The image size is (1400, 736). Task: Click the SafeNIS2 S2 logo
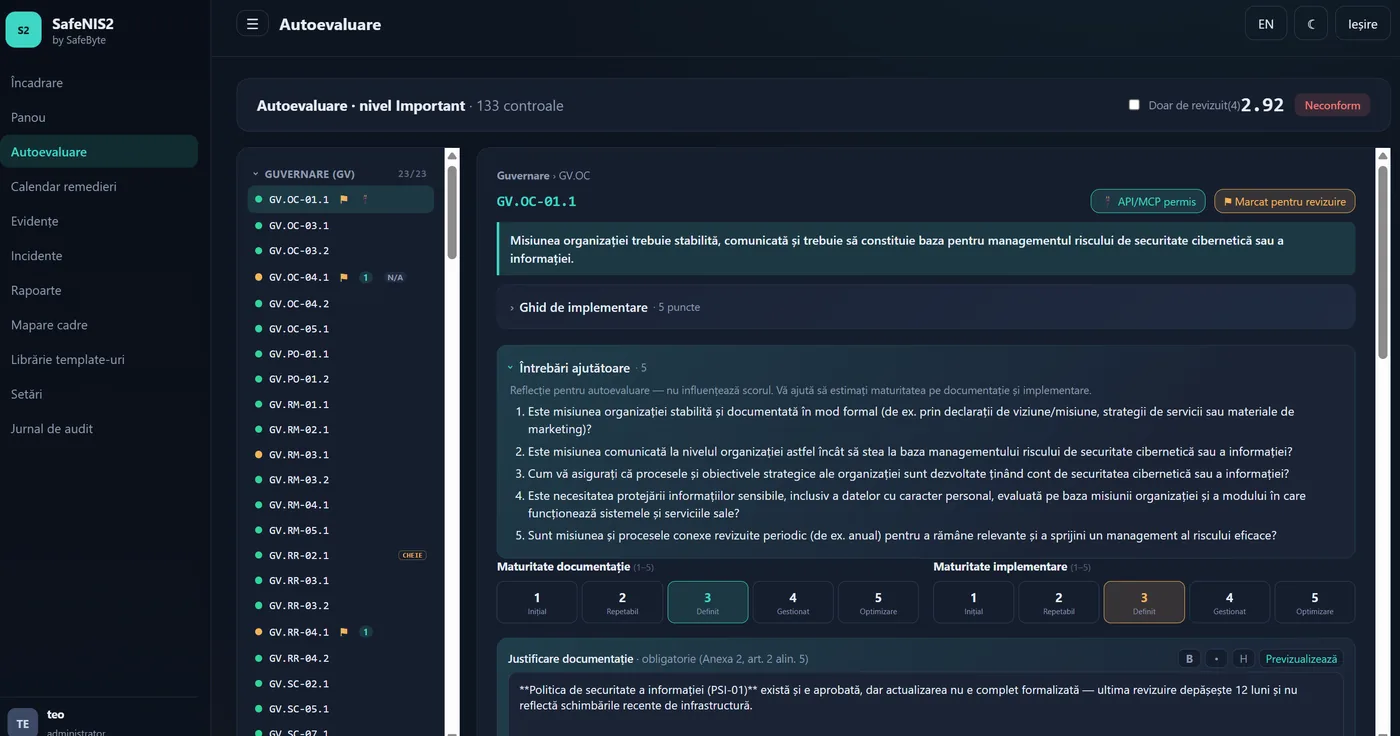pos(23,30)
